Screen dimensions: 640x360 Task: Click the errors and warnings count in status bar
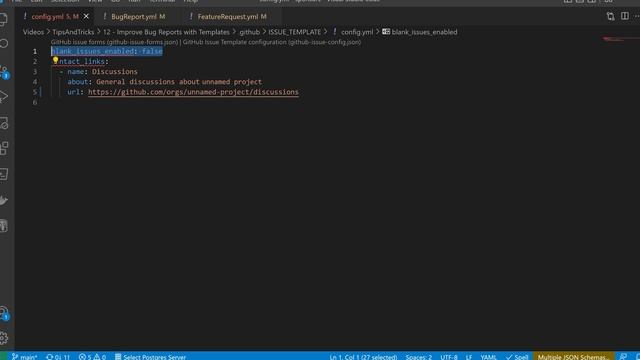(92, 357)
